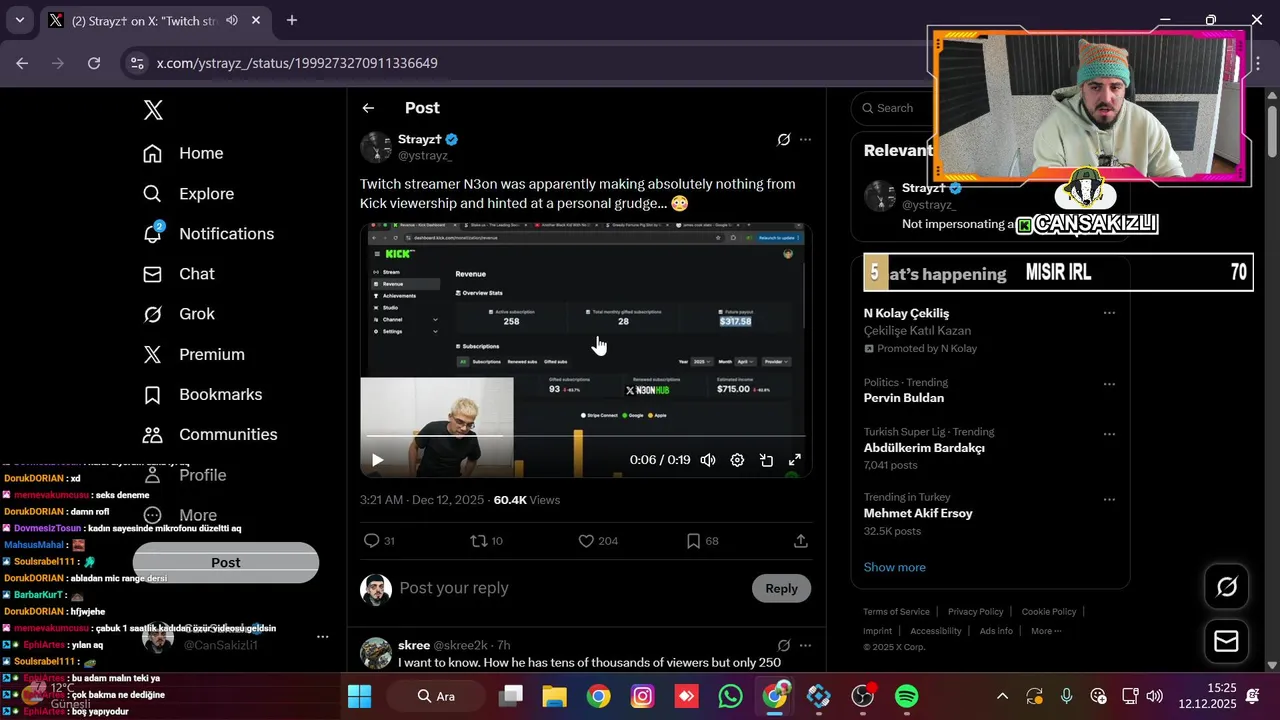Open floating messages envelope button
This screenshot has height=720, width=1280.
click(1227, 641)
